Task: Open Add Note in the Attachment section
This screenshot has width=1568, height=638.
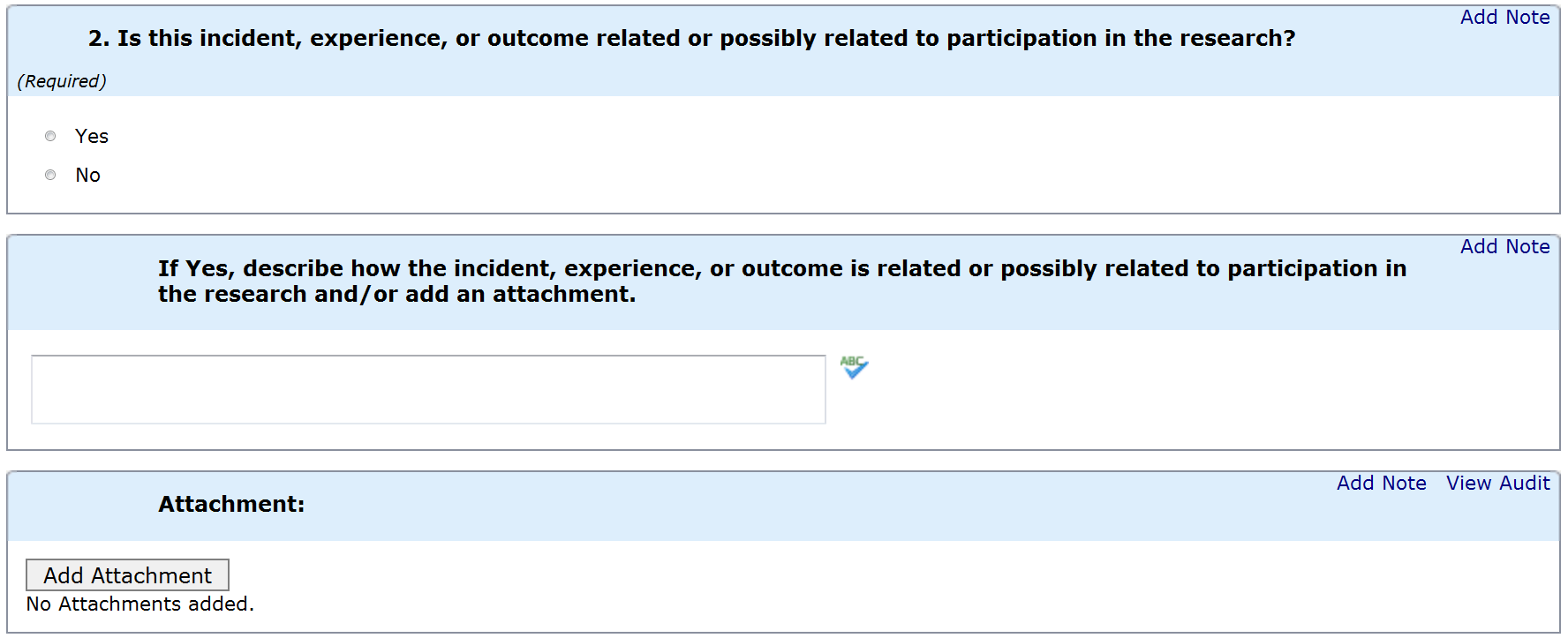Action: click(1381, 484)
